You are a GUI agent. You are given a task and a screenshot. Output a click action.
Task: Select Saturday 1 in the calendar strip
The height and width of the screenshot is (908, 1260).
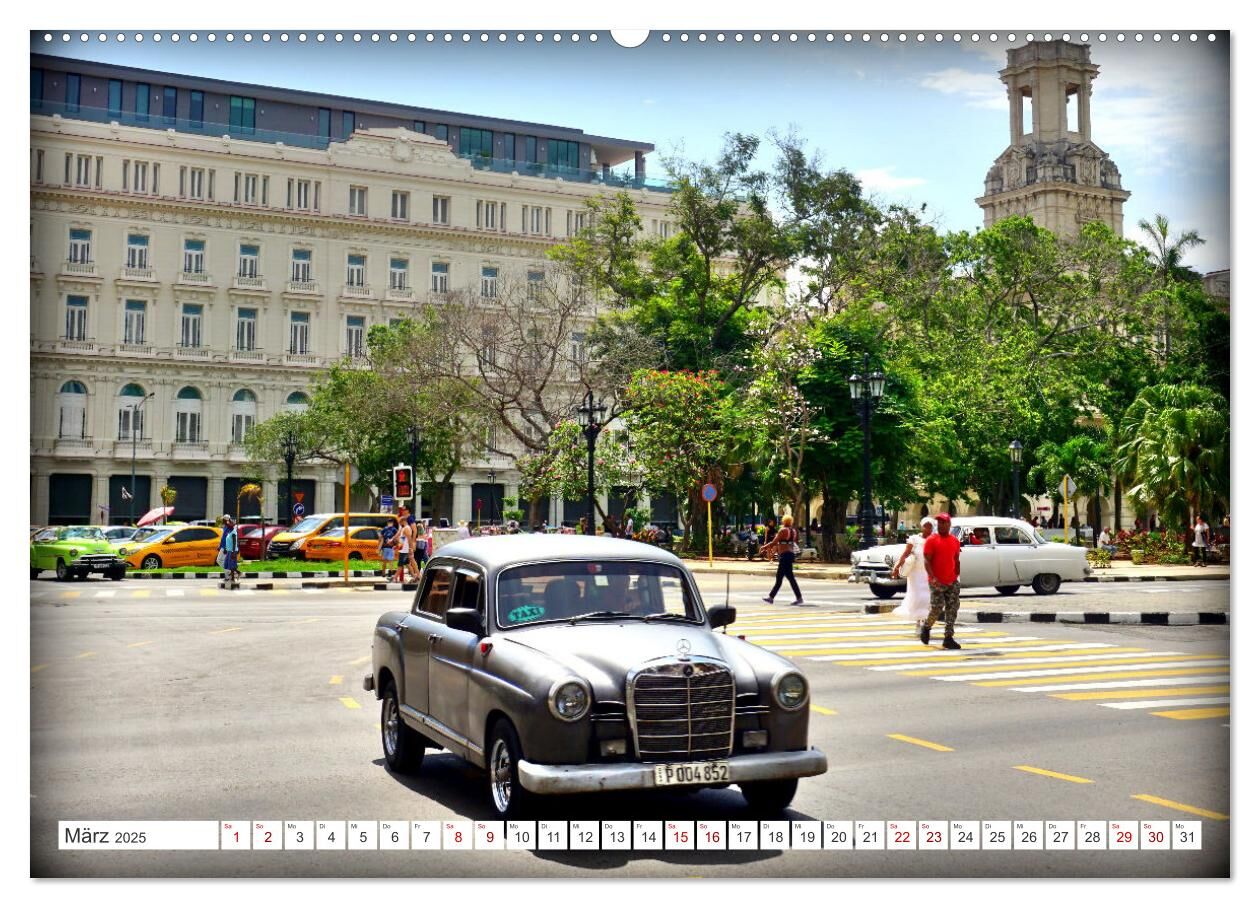tap(235, 836)
